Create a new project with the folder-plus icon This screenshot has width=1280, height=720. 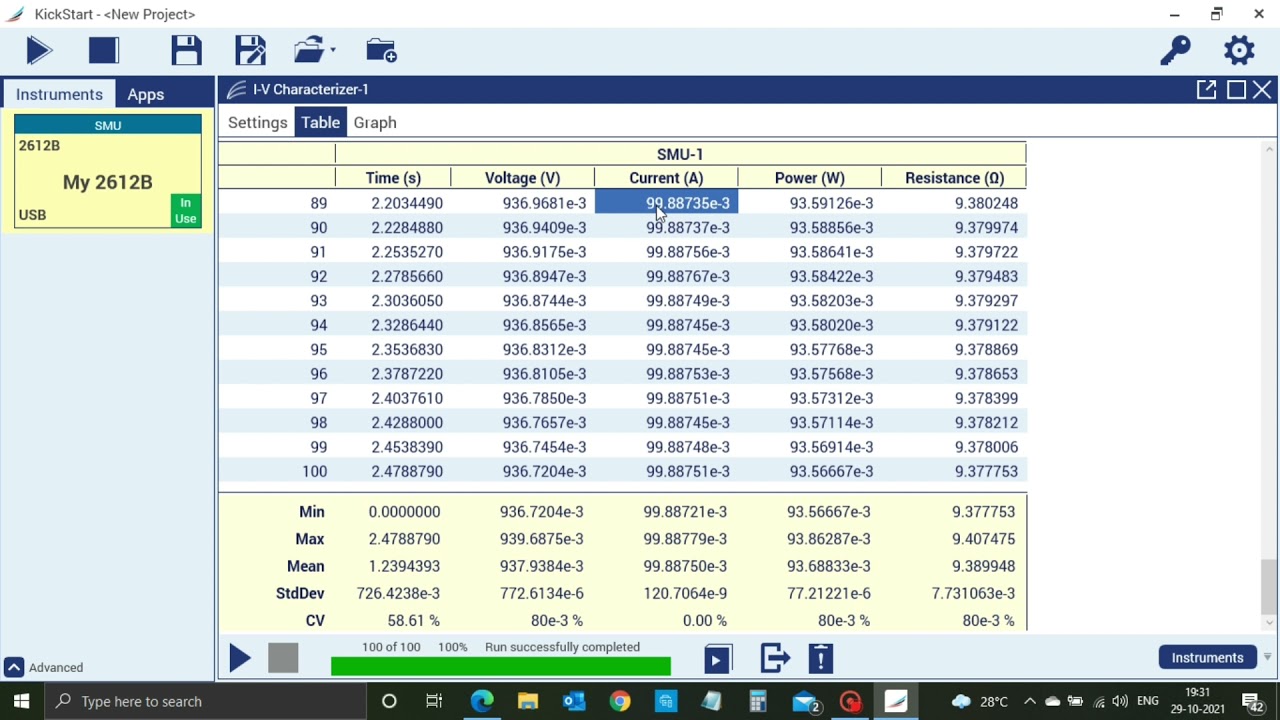pyautogui.click(x=381, y=50)
